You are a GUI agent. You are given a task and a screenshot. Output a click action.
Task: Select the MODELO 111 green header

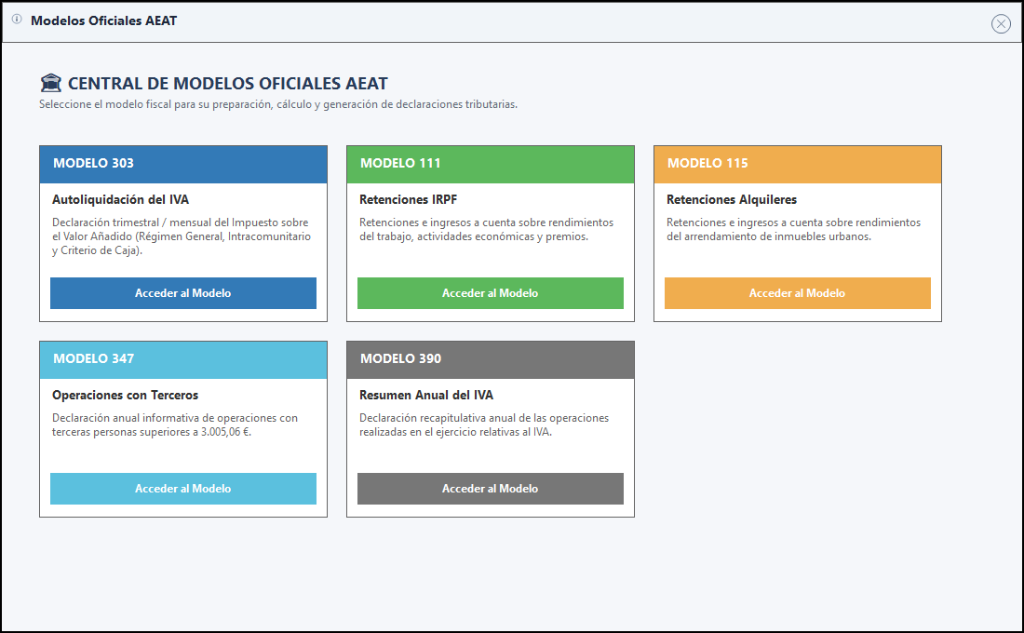(x=490, y=164)
